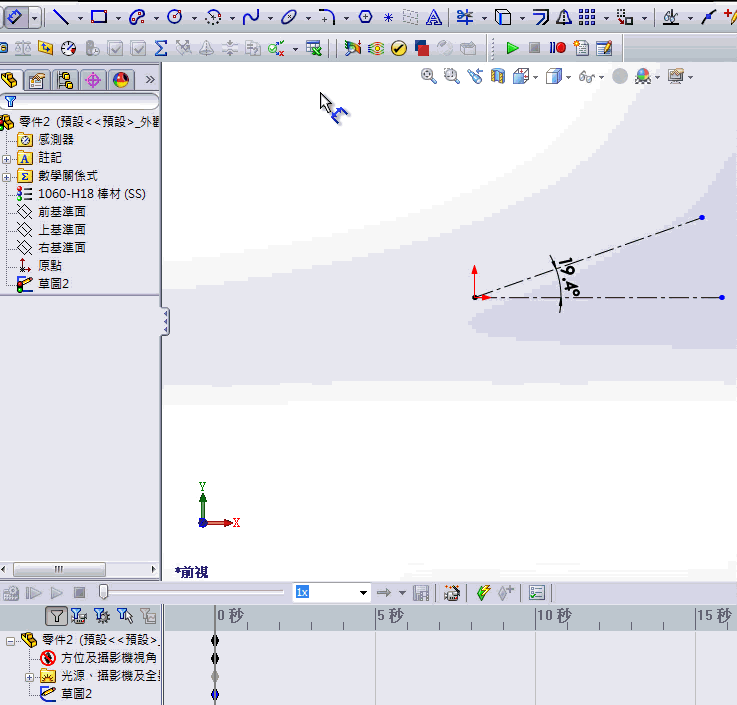The image size is (737, 705).
Task: Select the Rectangle sketch tool
Action: (x=99, y=17)
